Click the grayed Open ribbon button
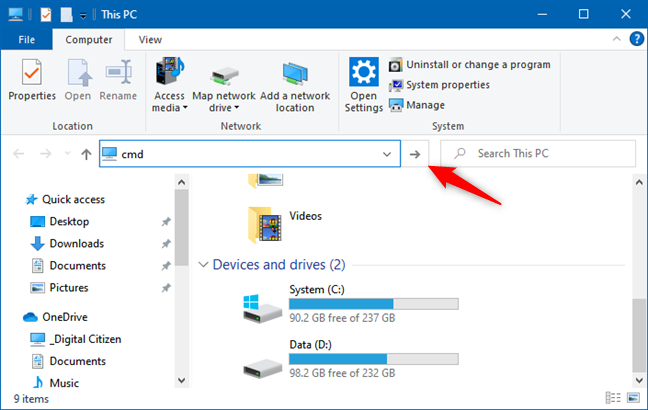648x410 pixels. coord(78,80)
